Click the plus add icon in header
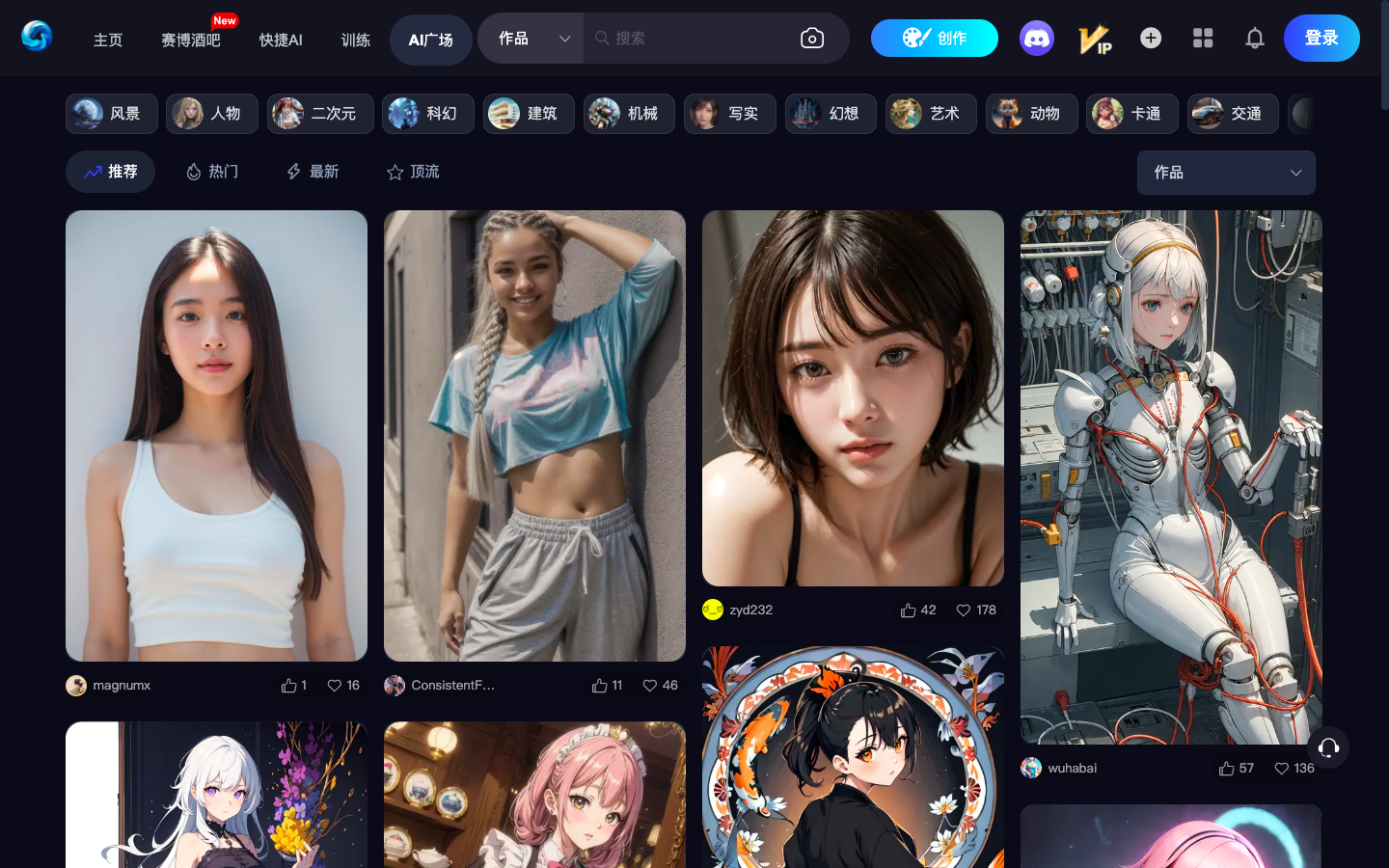 1151,38
